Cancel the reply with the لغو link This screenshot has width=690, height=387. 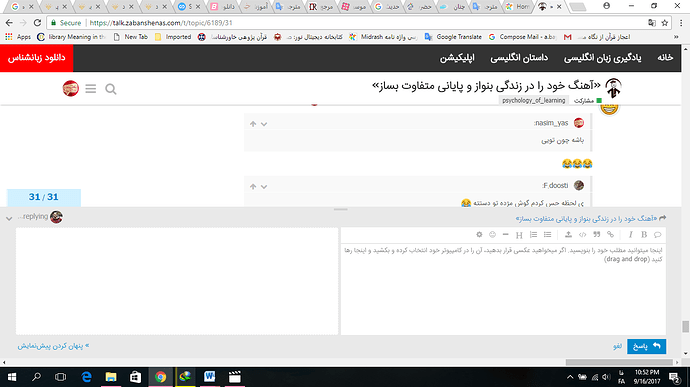tap(617, 346)
